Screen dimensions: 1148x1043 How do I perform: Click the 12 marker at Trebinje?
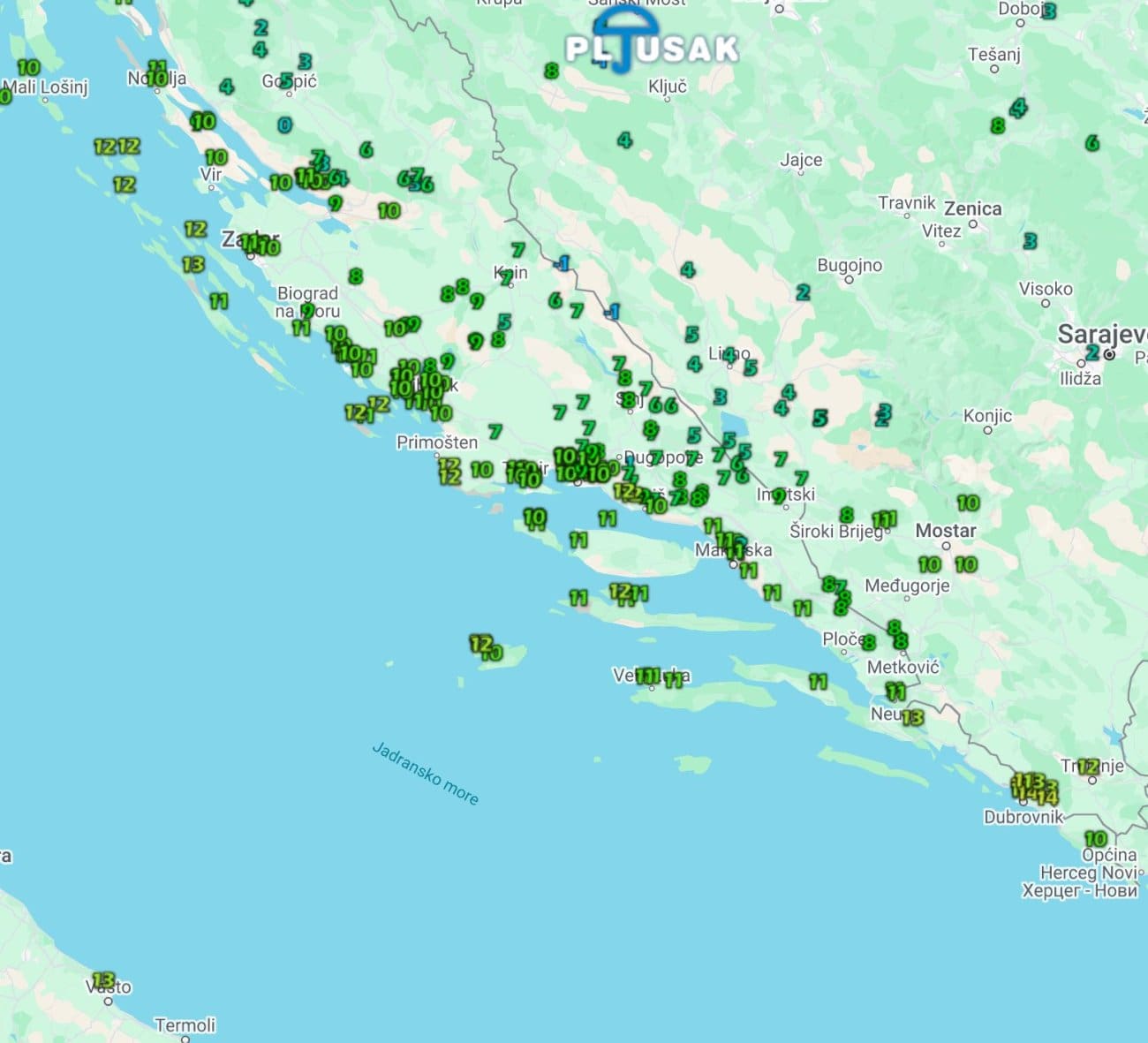(1088, 767)
